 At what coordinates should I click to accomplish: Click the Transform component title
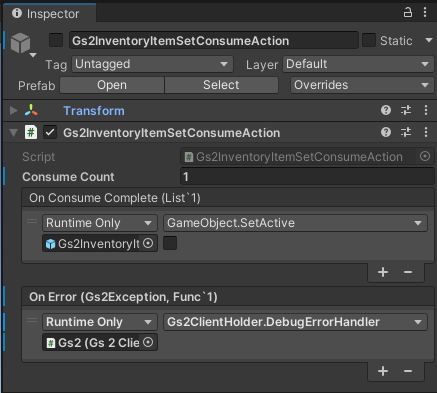click(x=94, y=111)
